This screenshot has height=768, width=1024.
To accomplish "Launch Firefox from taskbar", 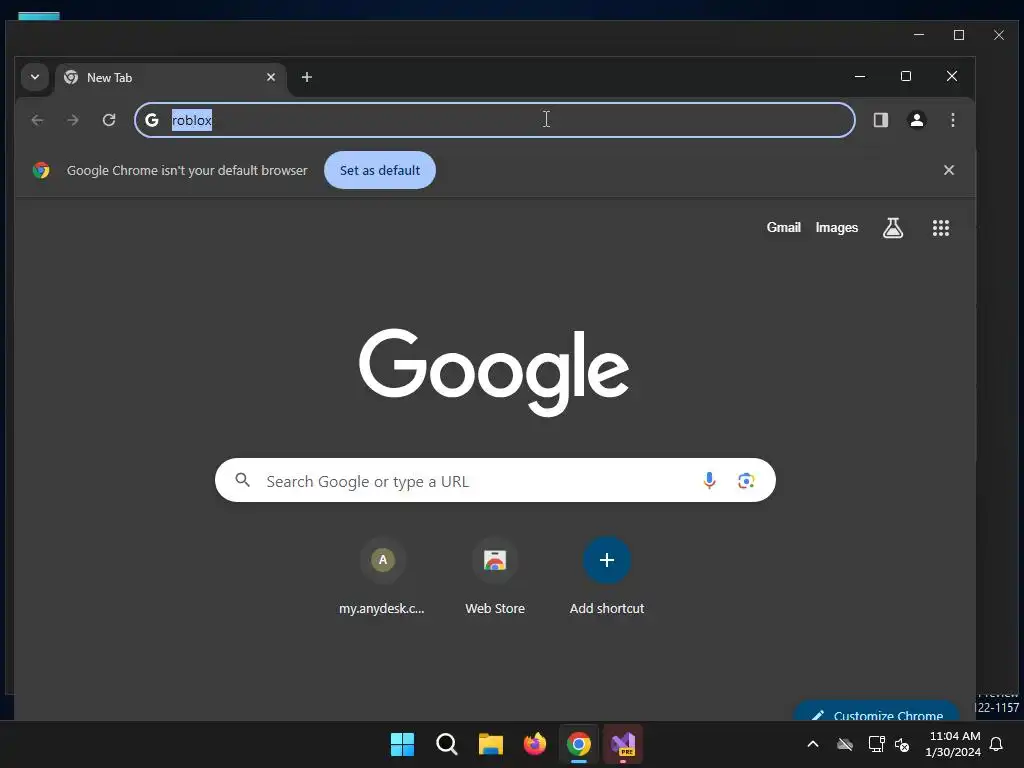I will pyautogui.click(x=535, y=744).
